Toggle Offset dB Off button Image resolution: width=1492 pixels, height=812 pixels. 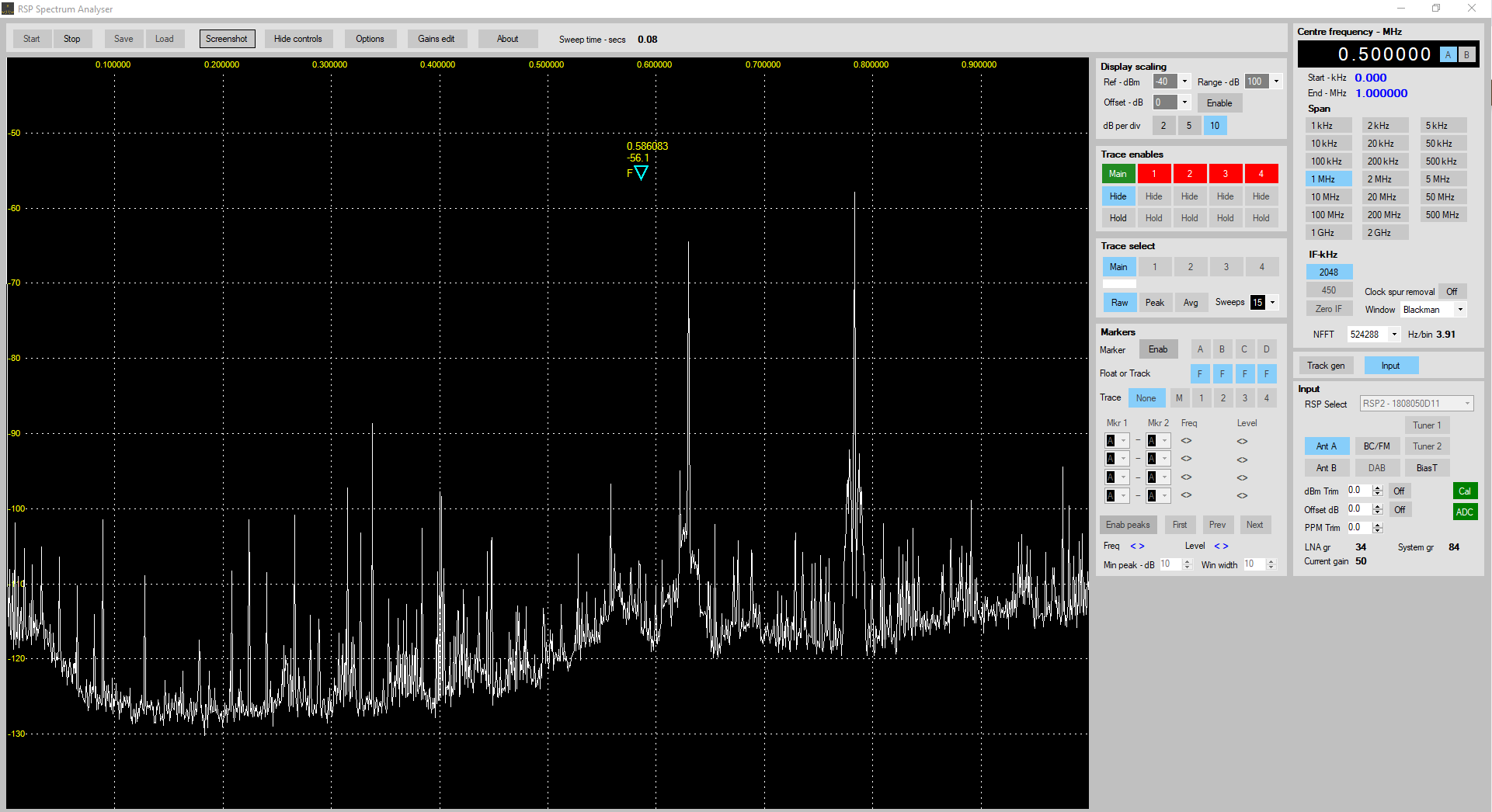1399,510
